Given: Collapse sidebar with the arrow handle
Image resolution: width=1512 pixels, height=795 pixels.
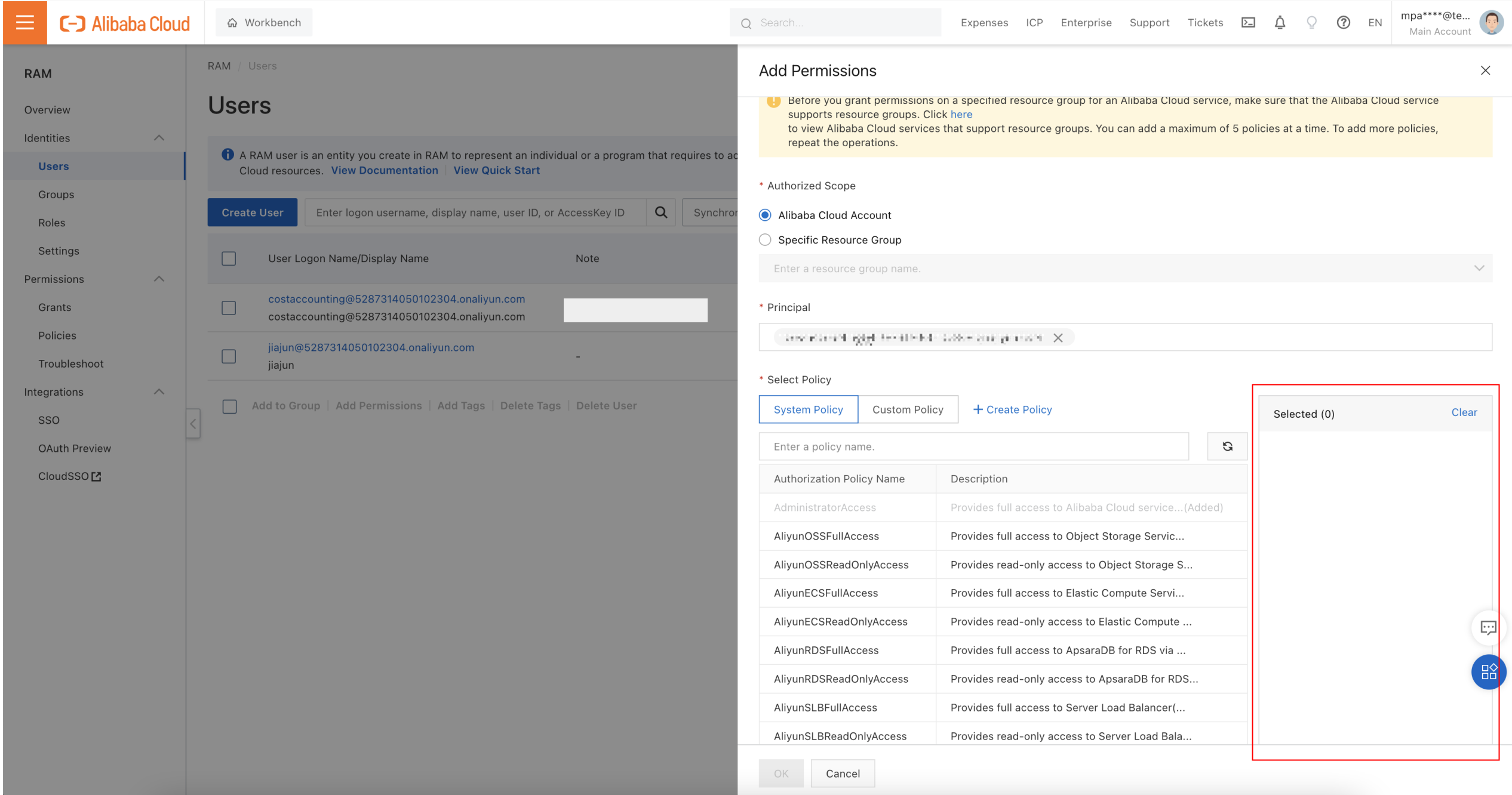Looking at the screenshot, I should coord(193,424).
